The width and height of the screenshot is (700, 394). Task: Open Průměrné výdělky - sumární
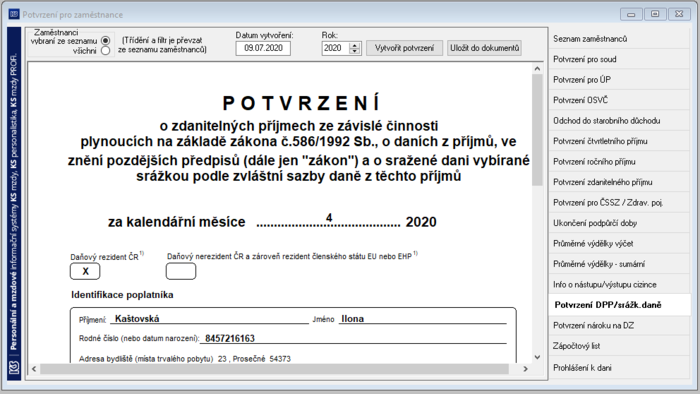coord(619,264)
